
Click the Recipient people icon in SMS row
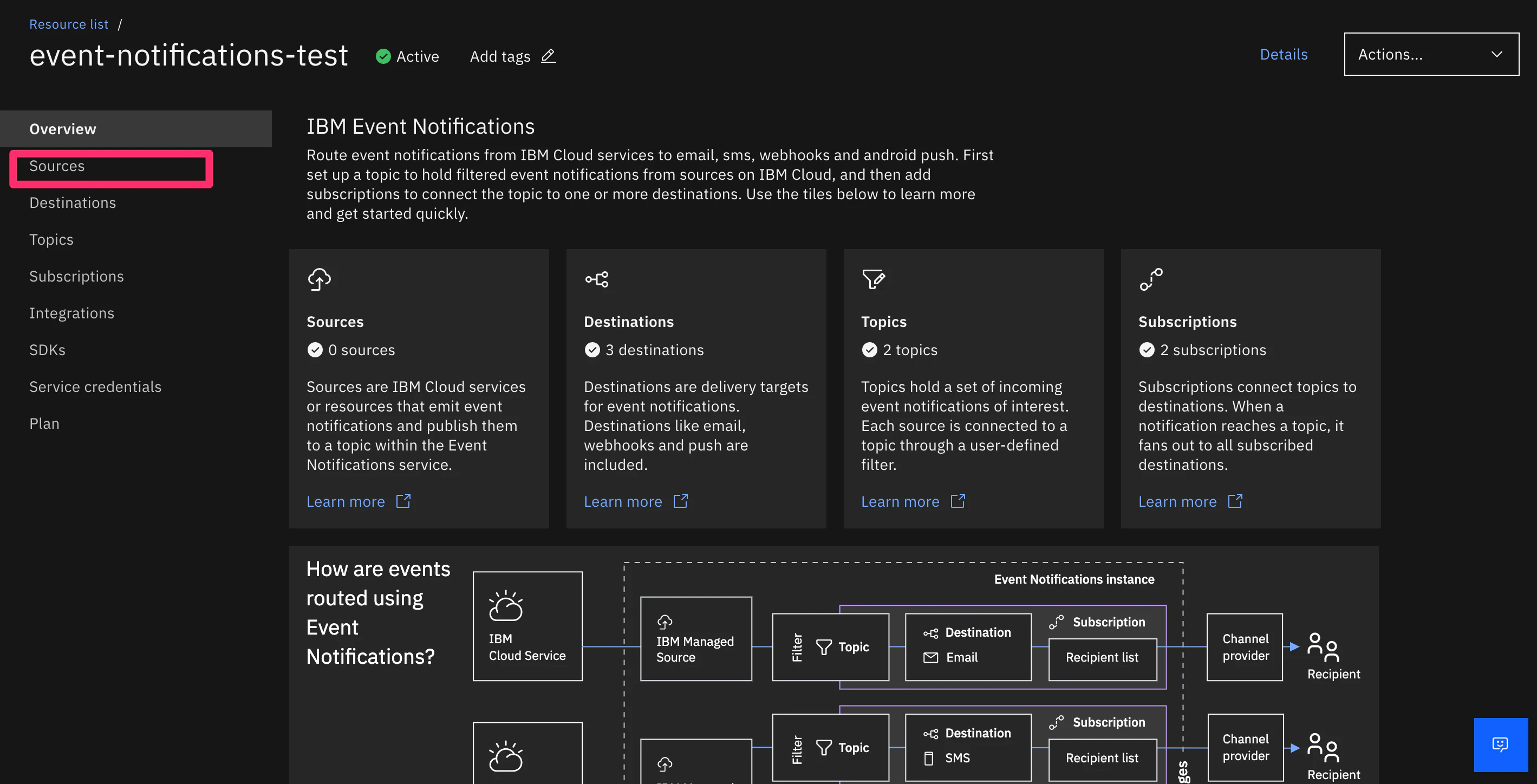coord(1323,748)
